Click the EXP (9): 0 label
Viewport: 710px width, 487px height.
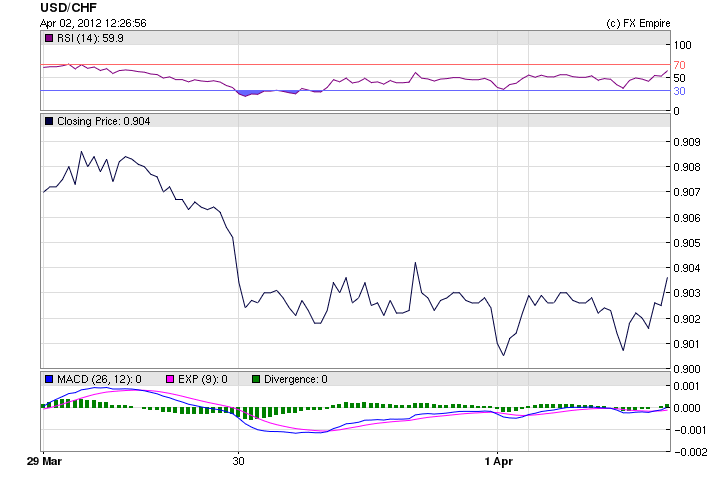click(202, 379)
